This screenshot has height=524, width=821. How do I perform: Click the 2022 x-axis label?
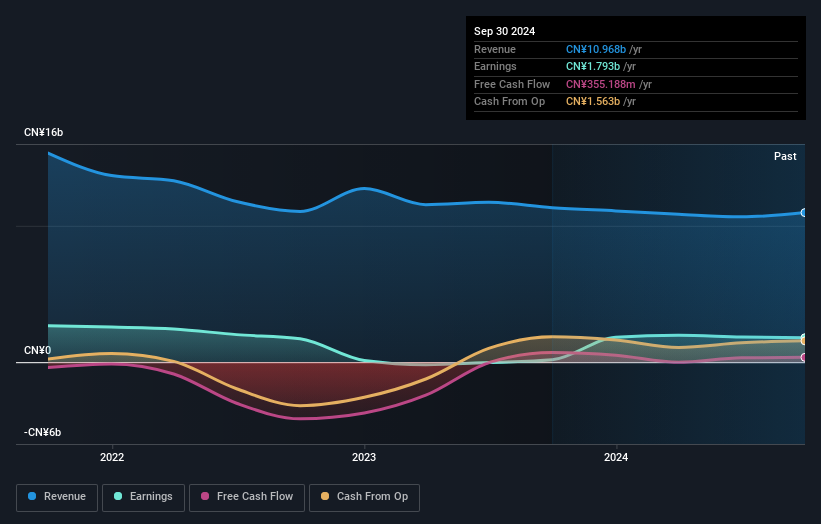112,457
